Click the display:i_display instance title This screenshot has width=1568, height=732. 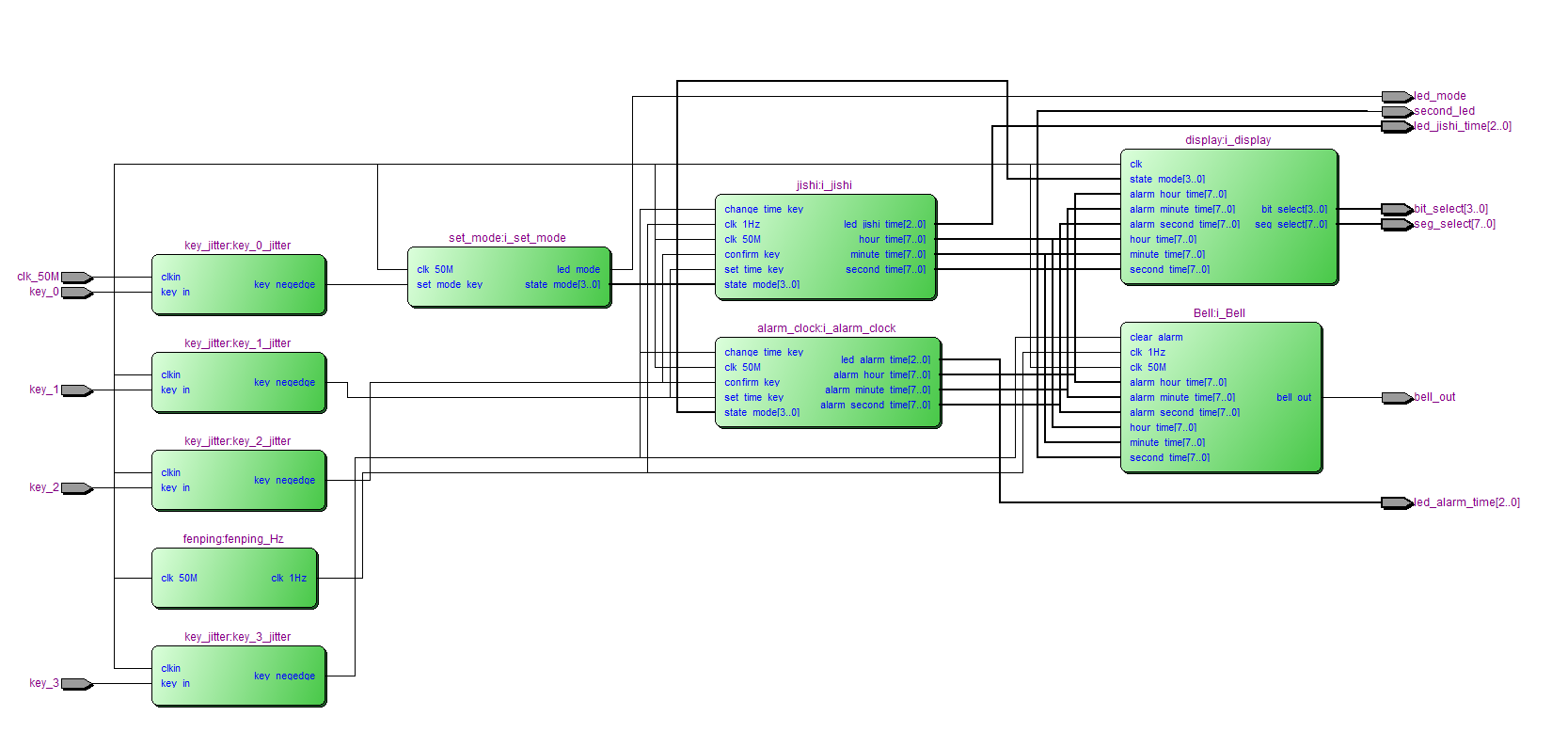(1227, 140)
